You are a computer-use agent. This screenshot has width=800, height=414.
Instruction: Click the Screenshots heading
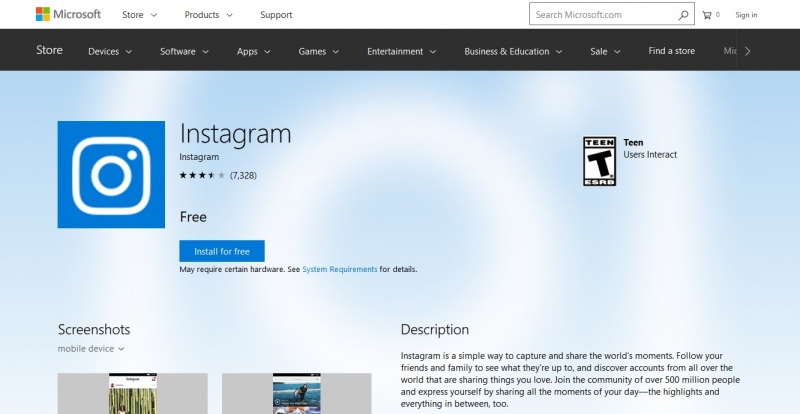94,329
